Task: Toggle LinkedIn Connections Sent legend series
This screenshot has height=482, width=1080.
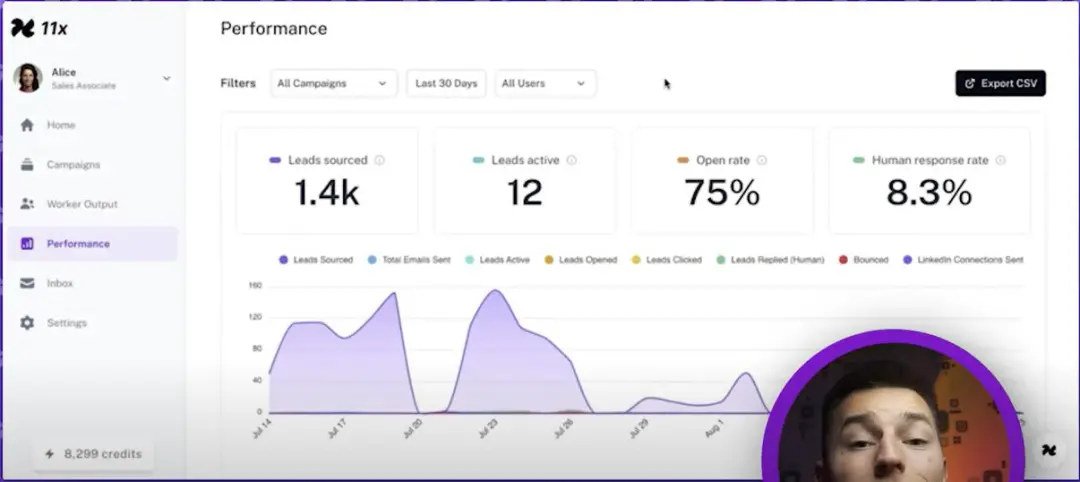Action: [963, 260]
